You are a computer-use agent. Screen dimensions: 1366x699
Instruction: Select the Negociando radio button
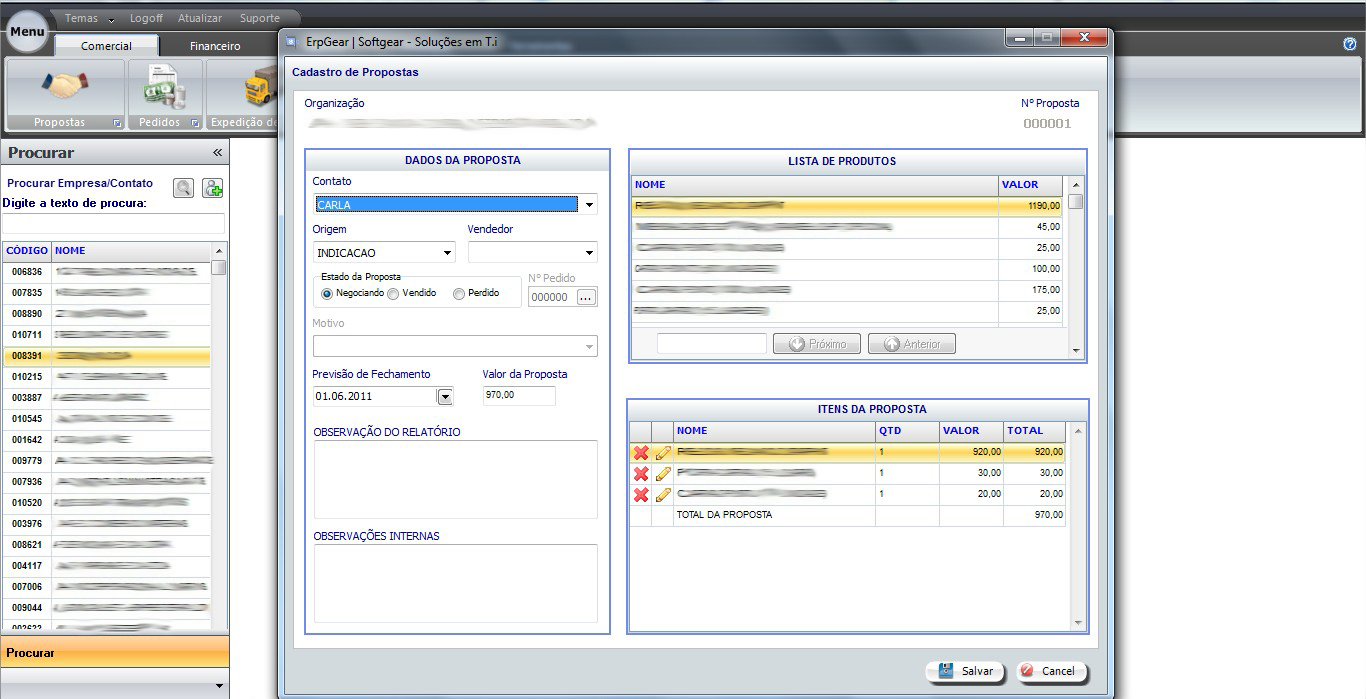pyautogui.click(x=327, y=294)
